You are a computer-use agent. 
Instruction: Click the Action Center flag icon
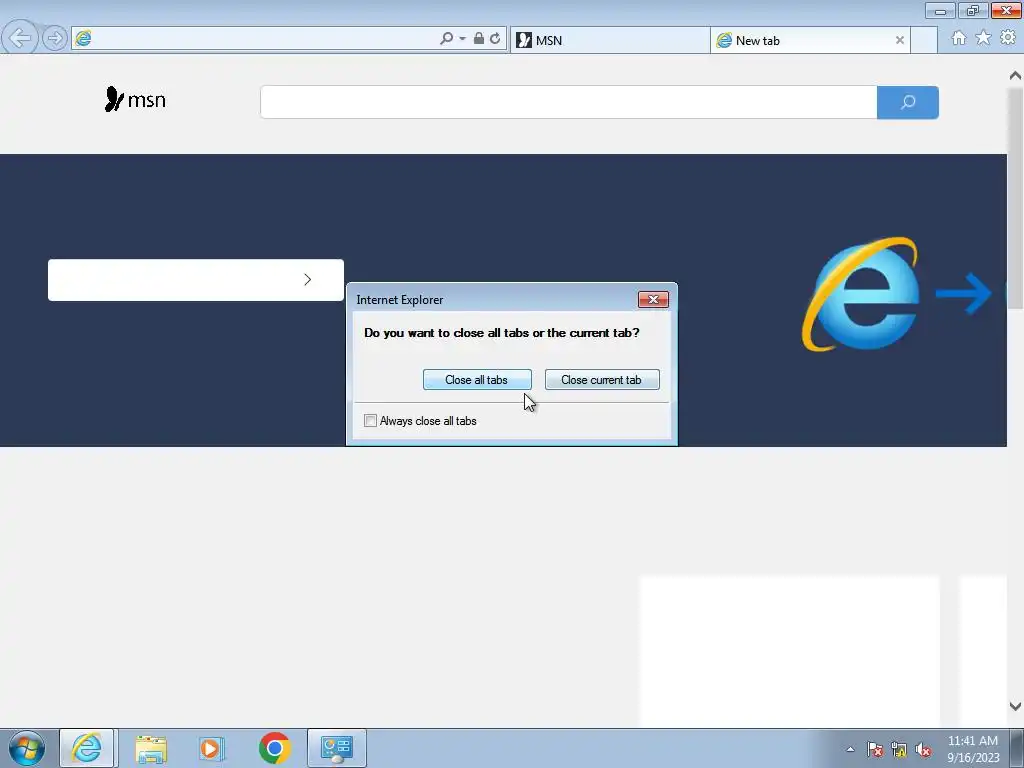pos(875,750)
